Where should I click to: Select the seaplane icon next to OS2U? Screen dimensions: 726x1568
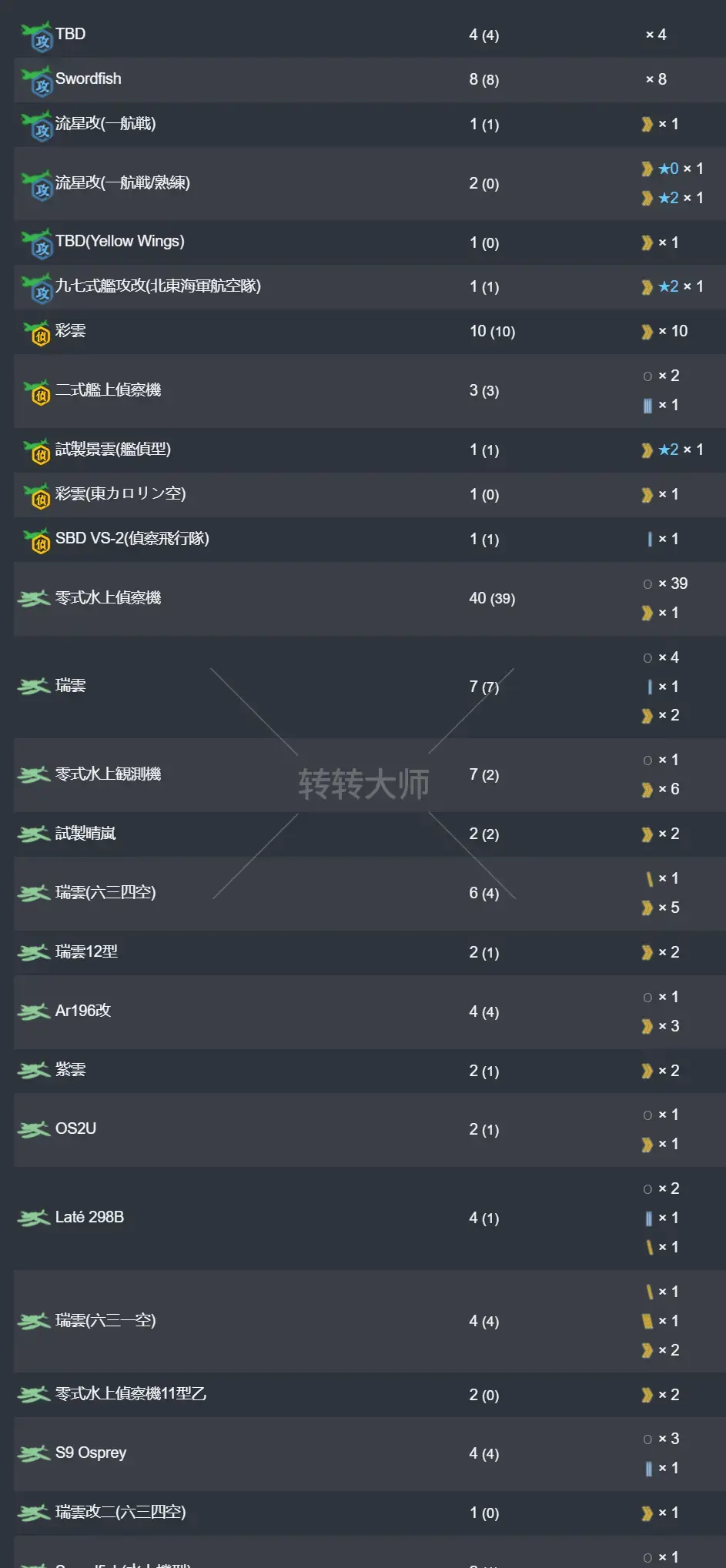point(34,1129)
